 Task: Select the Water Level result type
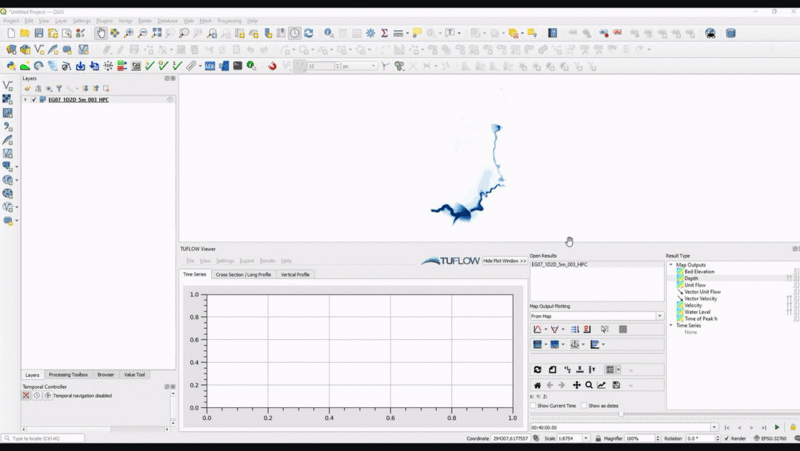[698, 311]
